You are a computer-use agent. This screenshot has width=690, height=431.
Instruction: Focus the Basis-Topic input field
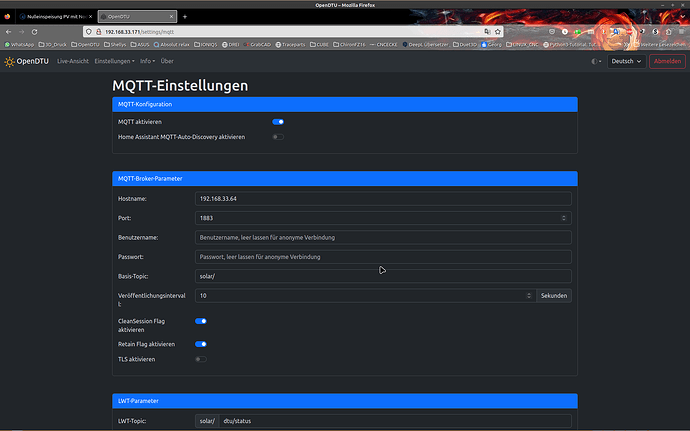383,276
